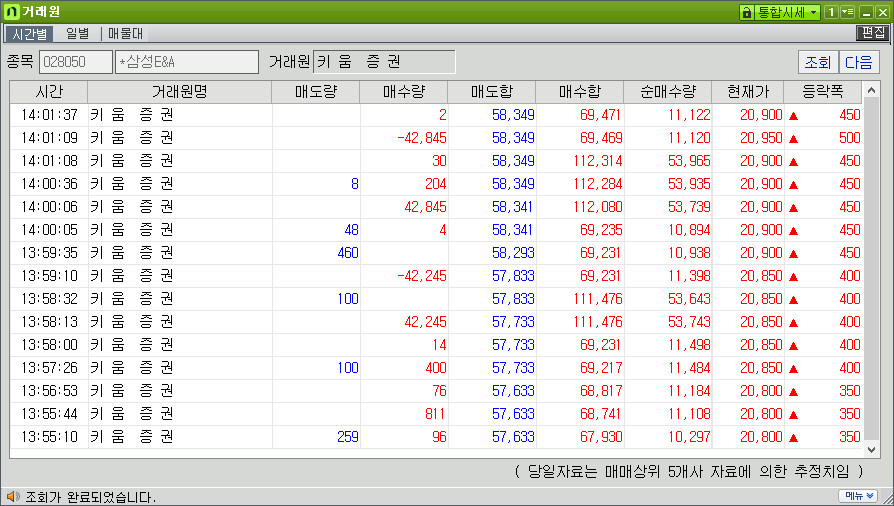Click the 매도량 column header

[x=316, y=92]
